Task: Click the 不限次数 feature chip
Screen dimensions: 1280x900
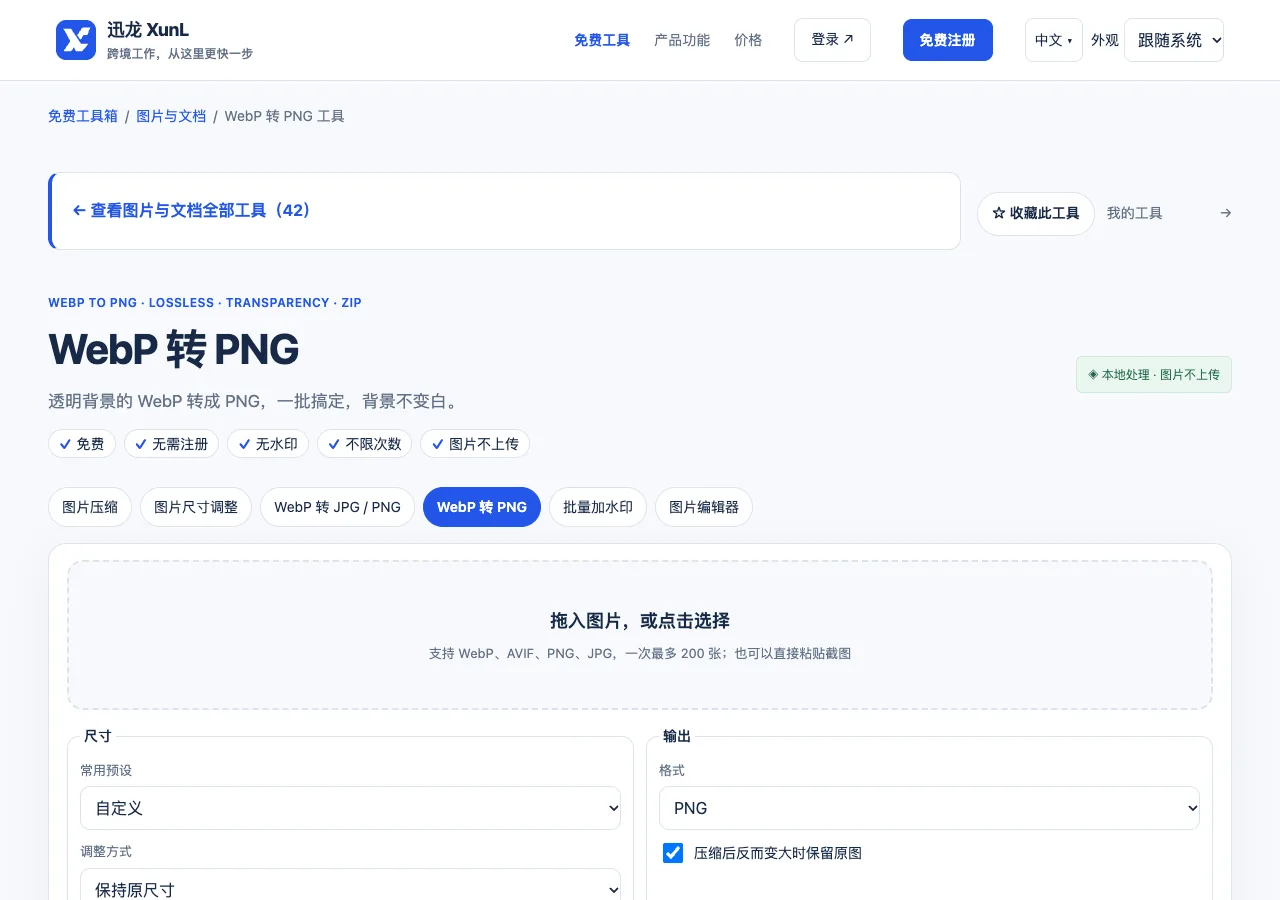Action: tap(365, 444)
